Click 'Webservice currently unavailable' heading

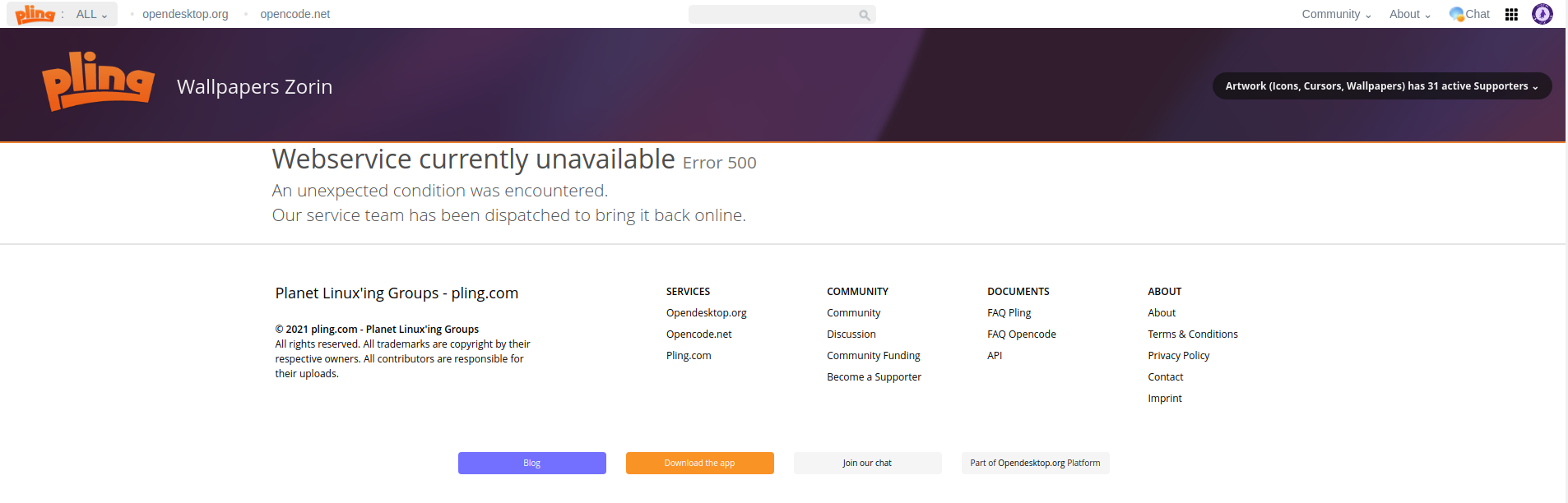tap(474, 159)
